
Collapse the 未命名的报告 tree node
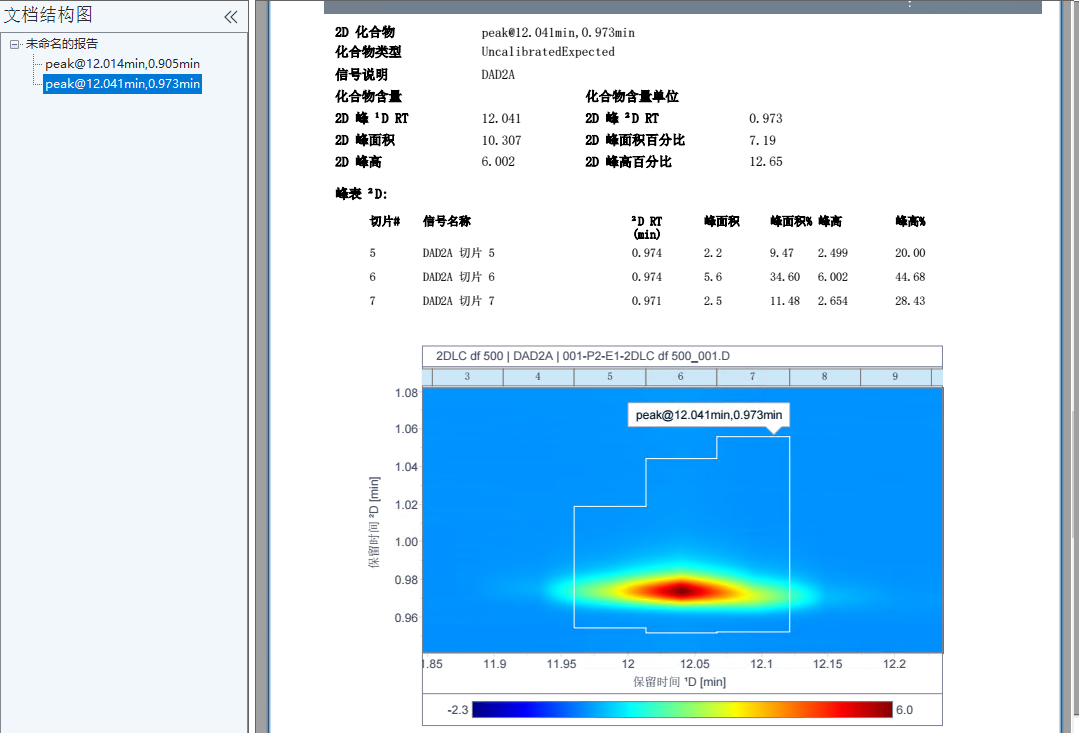pyautogui.click(x=14, y=44)
